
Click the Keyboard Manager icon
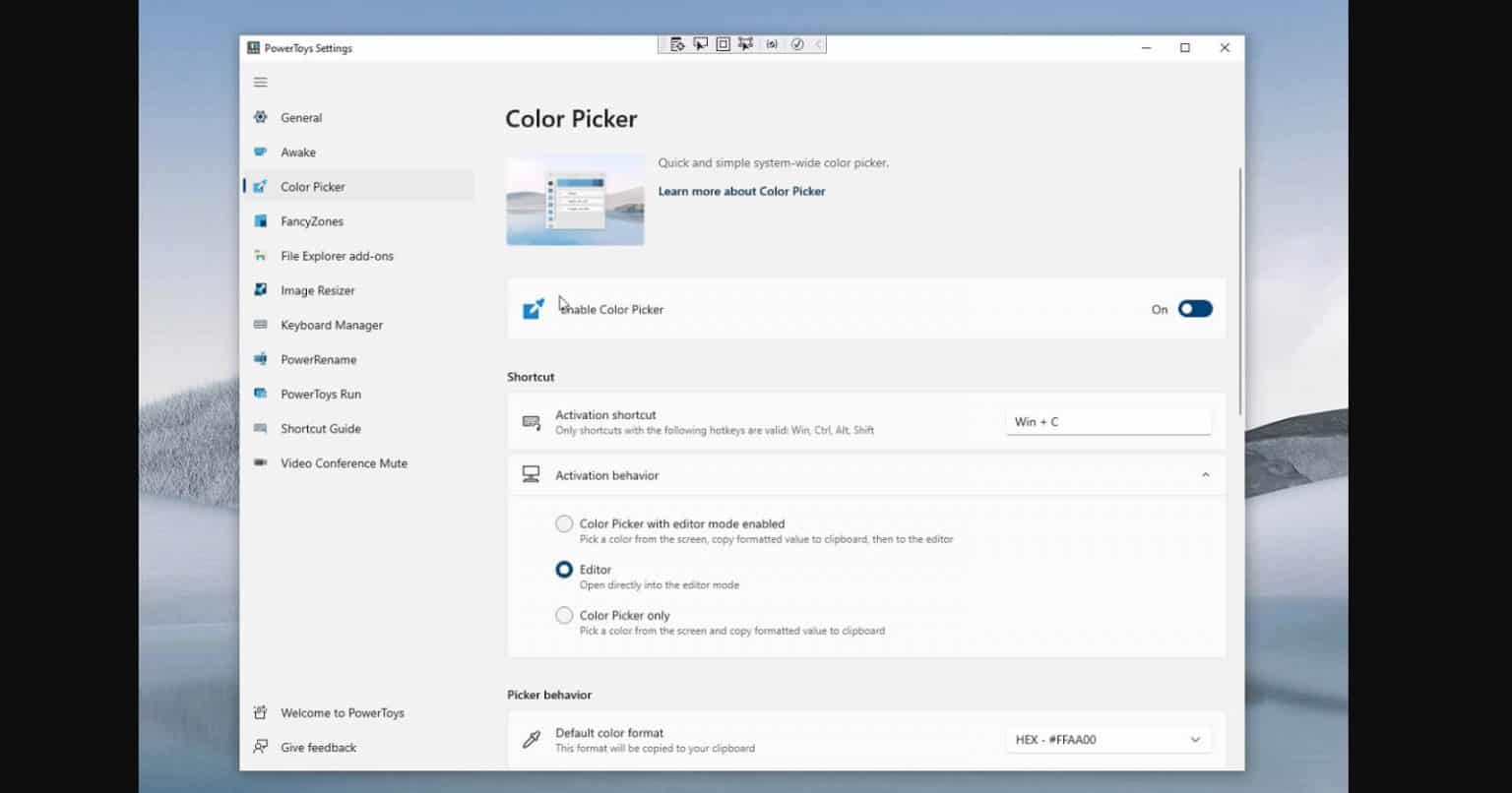[260, 325]
